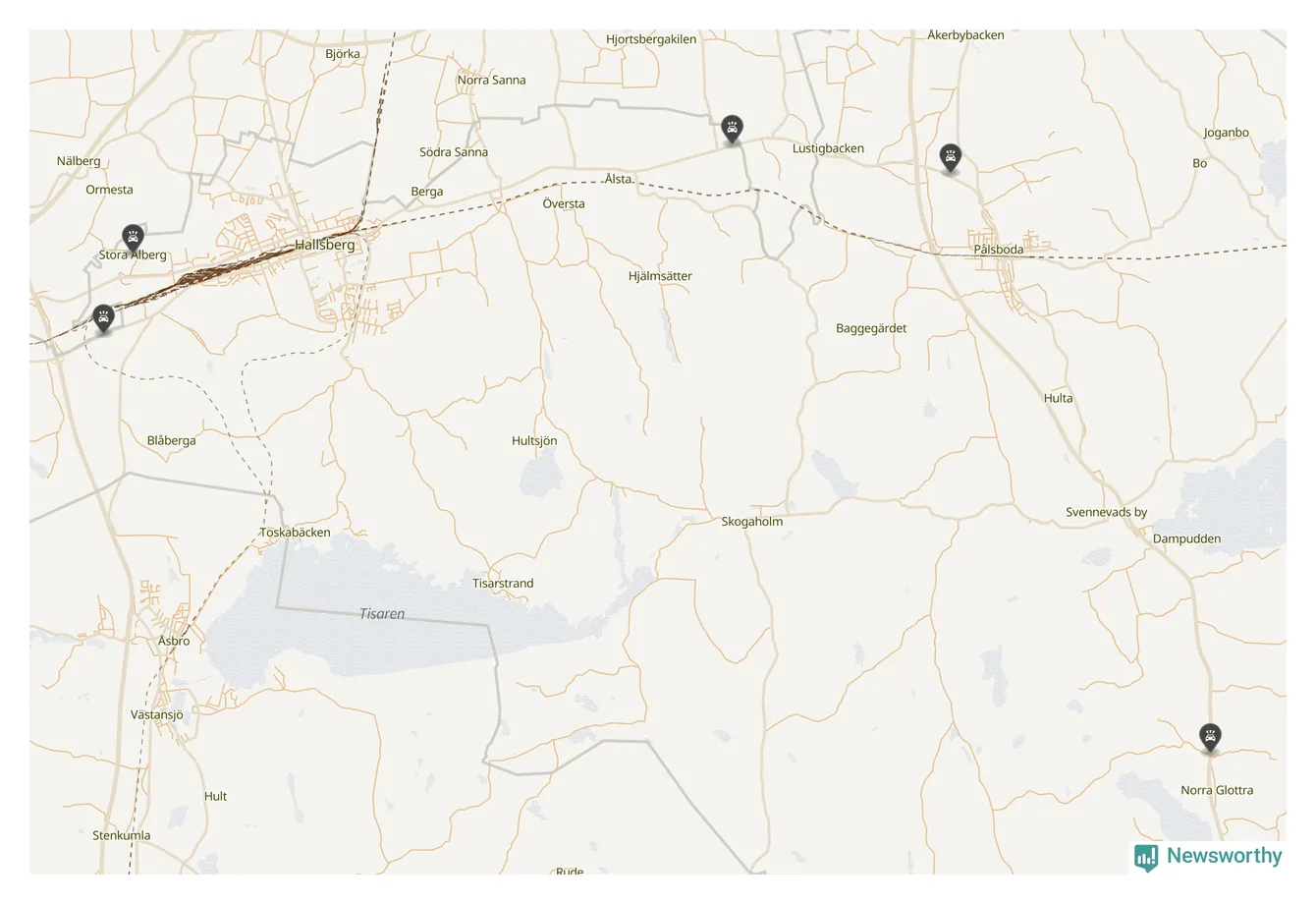
Task: Click the Hjortsbergakilen label
Action: point(651,39)
